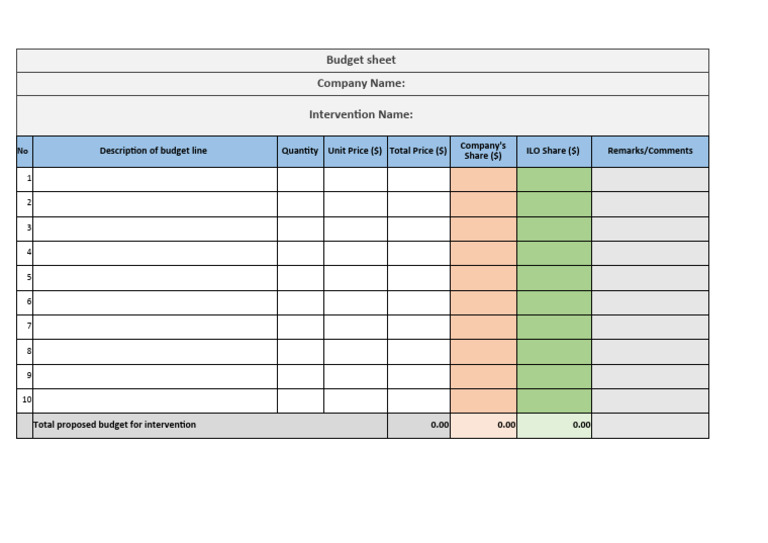
Task: Click the Quantity cell in row 2
Action: (300, 204)
